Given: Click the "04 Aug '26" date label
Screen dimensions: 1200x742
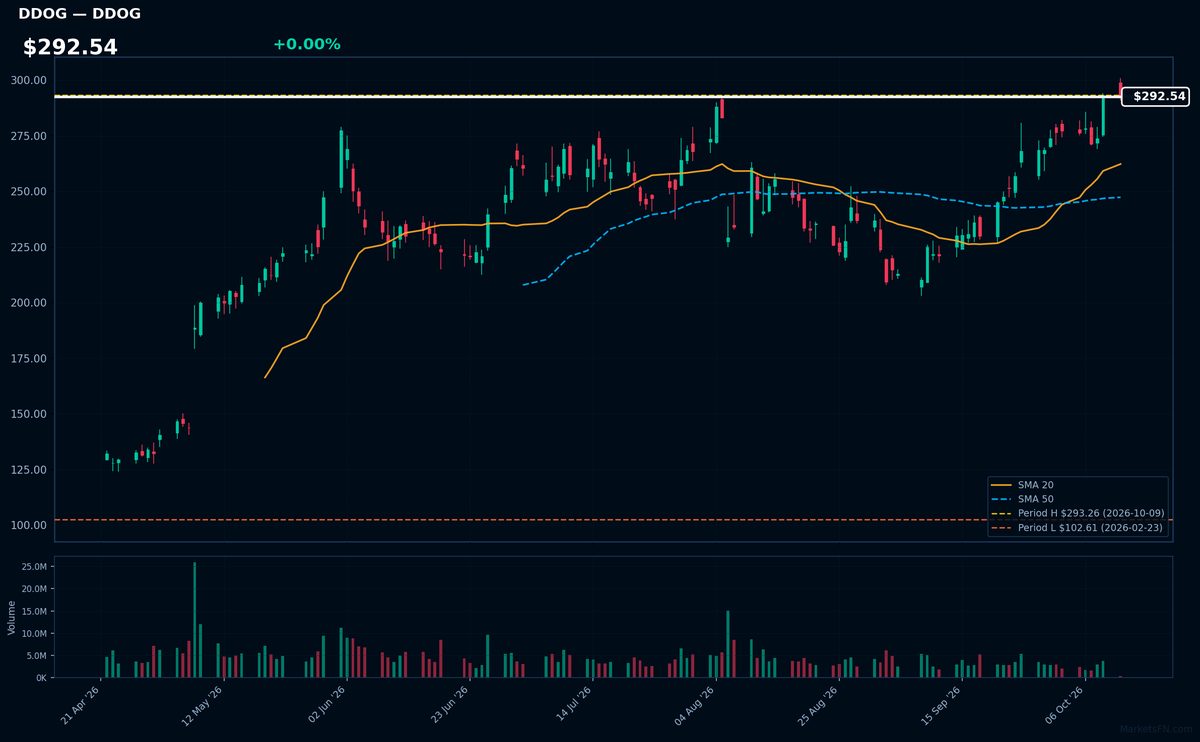Looking at the screenshot, I should click(695, 705).
